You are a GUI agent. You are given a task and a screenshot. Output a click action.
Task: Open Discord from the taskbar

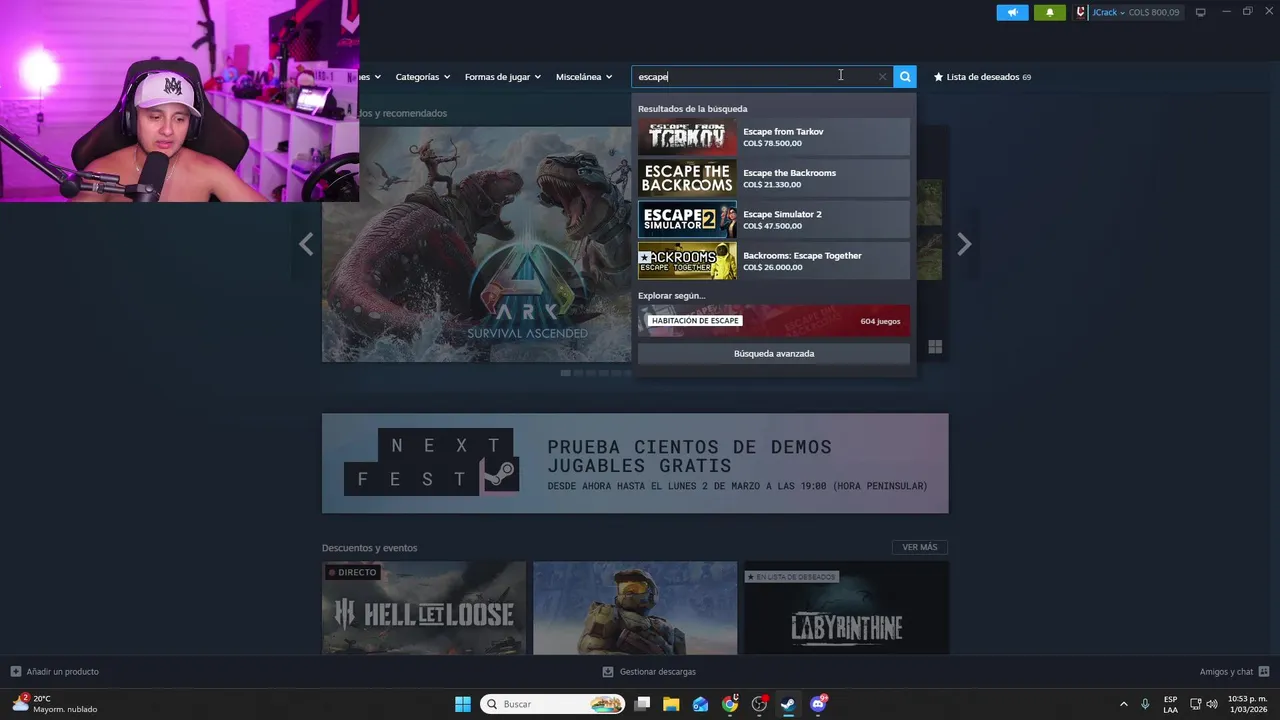pyautogui.click(x=818, y=704)
